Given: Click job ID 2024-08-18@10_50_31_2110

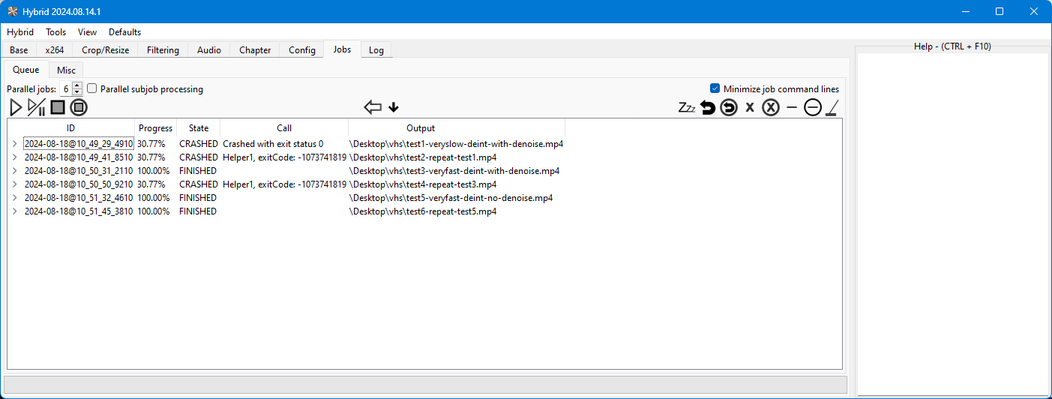Looking at the screenshot, I should pos(78,171).
